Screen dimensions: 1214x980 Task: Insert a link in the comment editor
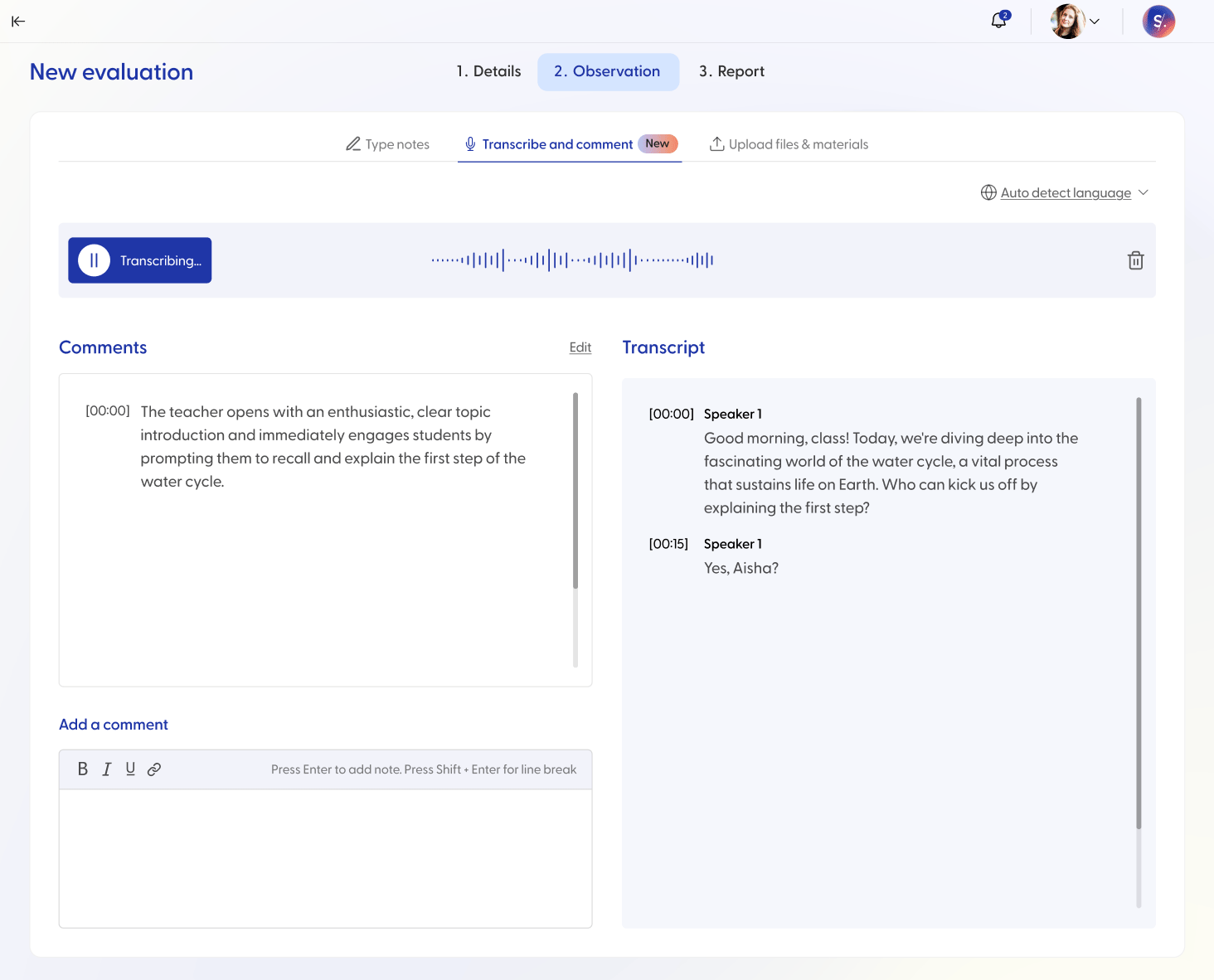(154, 769)
